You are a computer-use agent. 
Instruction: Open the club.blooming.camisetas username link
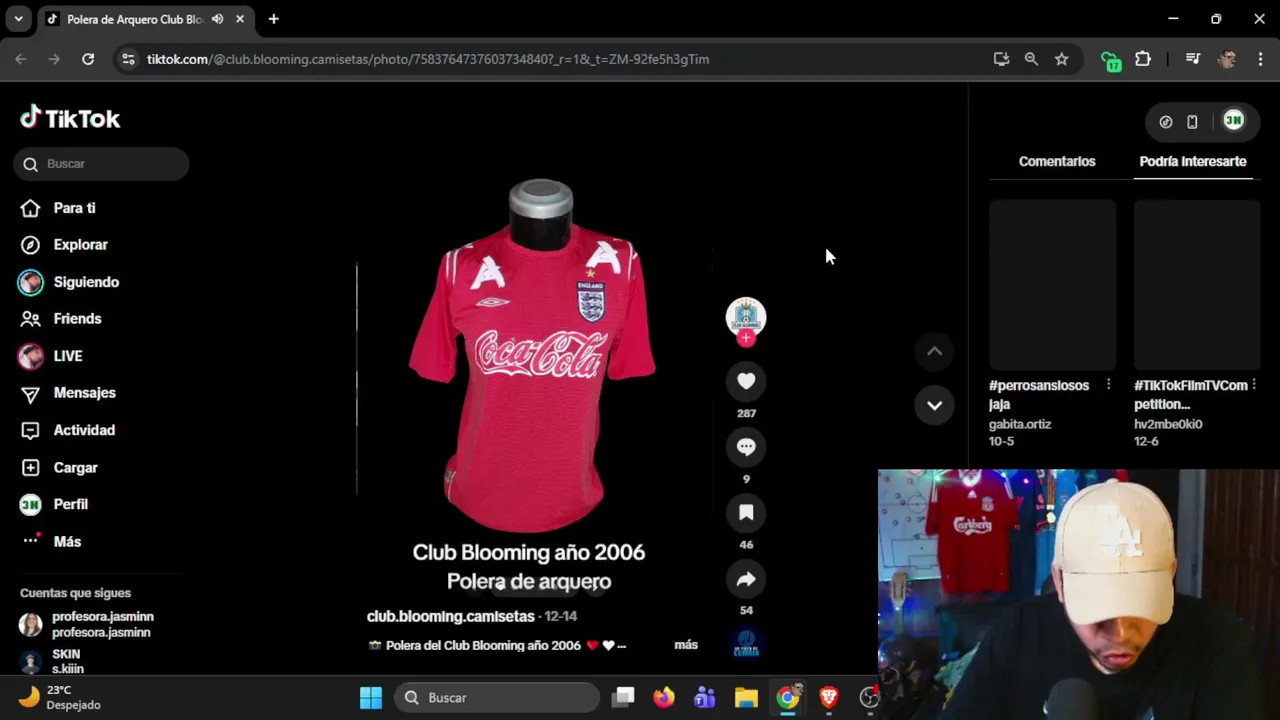450,616
